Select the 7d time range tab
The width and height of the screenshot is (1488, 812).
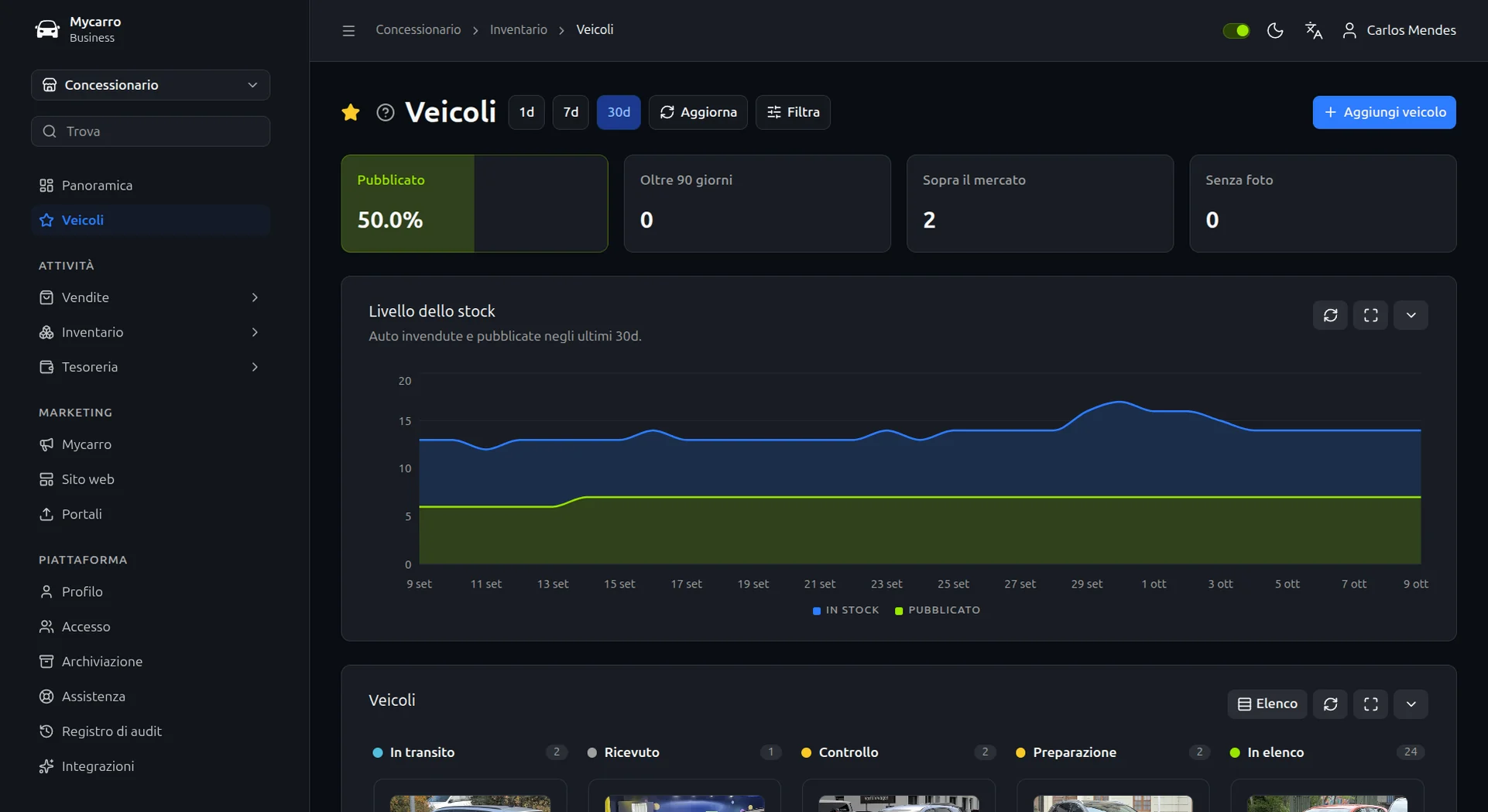pyautogui.click(x=571, y=112)
